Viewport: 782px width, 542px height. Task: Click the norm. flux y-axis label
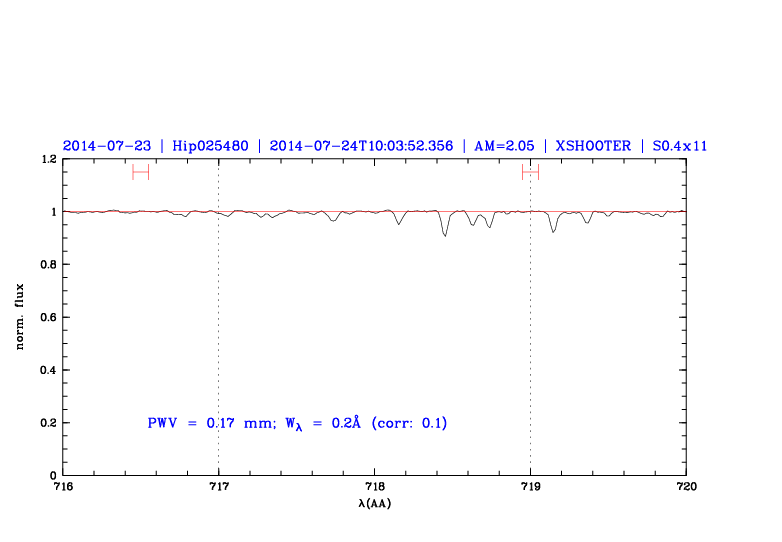point(20,317)
